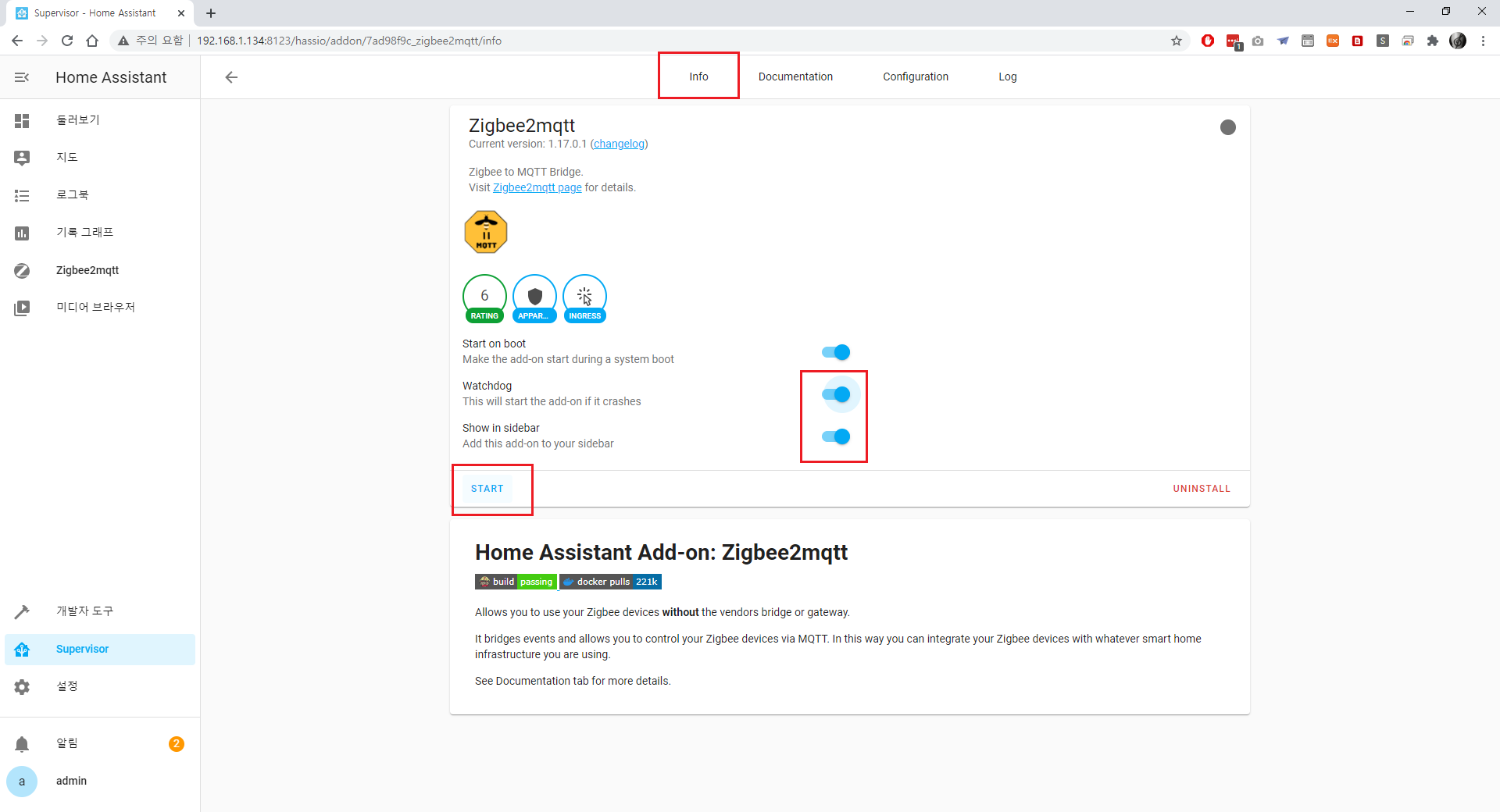Open the Supervisor panel
This screenshot has height=812, width=1500.
coord(100,649)
